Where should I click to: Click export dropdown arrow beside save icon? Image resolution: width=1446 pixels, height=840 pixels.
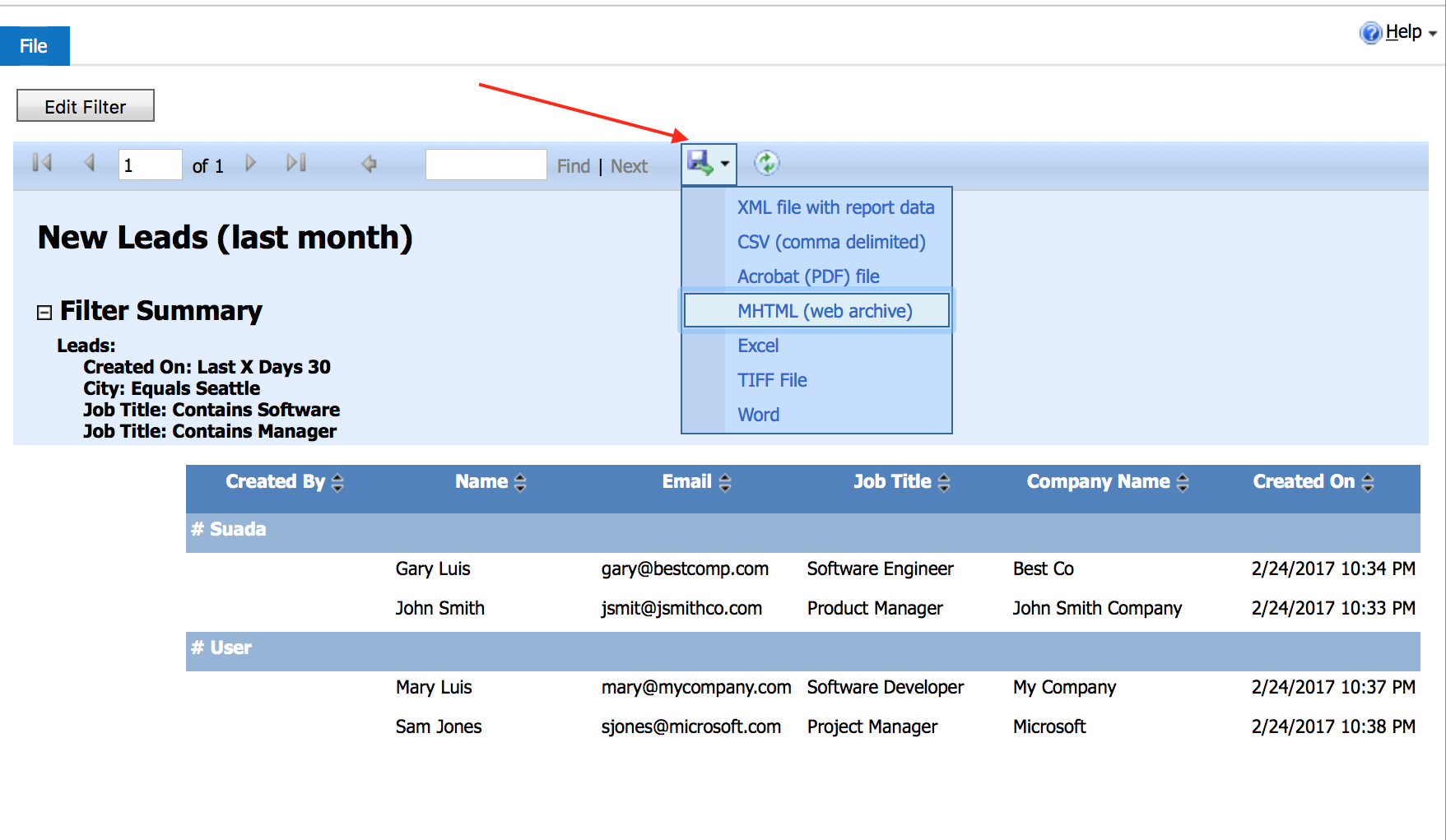(x=725, y=164)
